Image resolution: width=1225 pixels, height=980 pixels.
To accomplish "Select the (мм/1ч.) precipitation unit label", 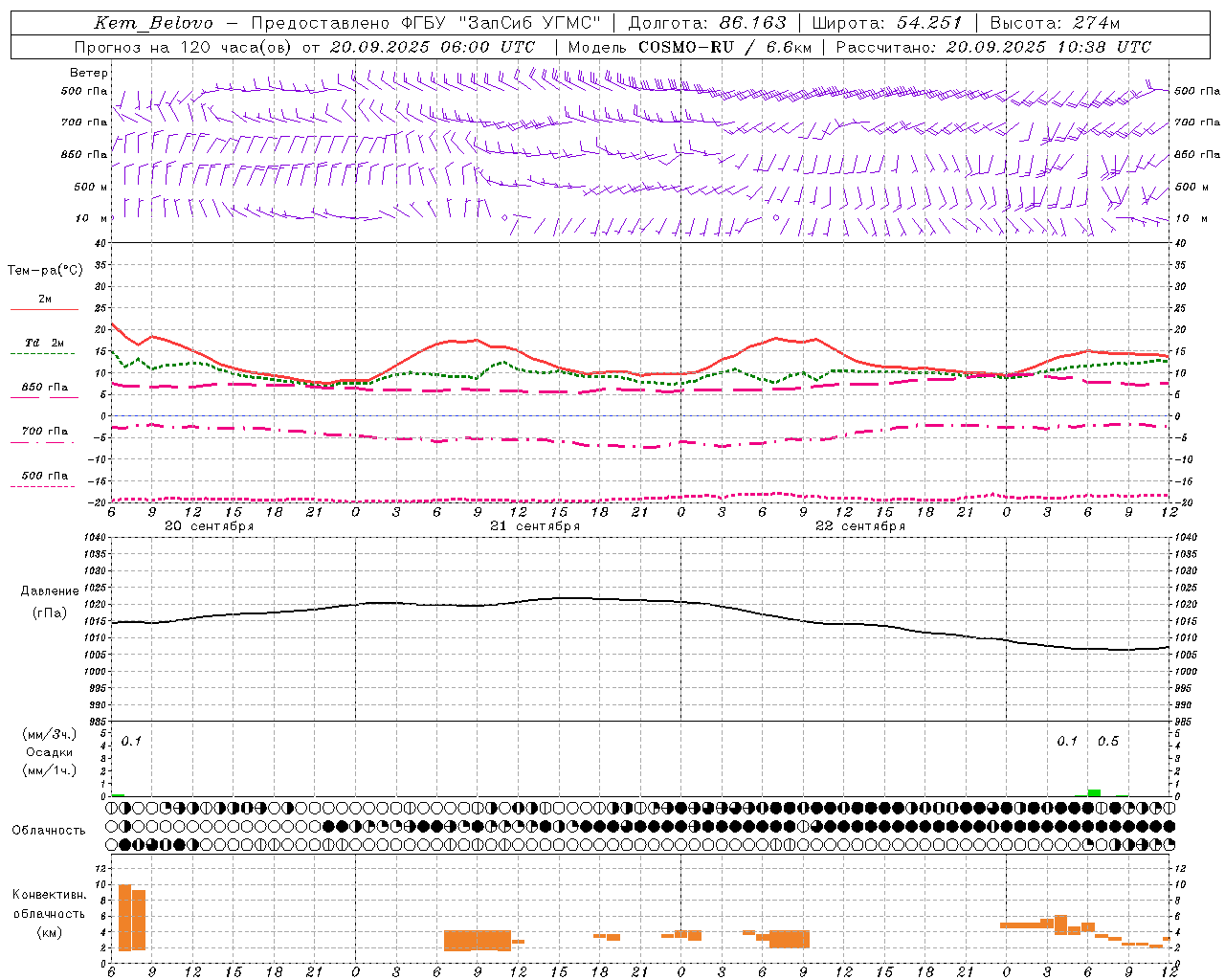I will (50, 770).
